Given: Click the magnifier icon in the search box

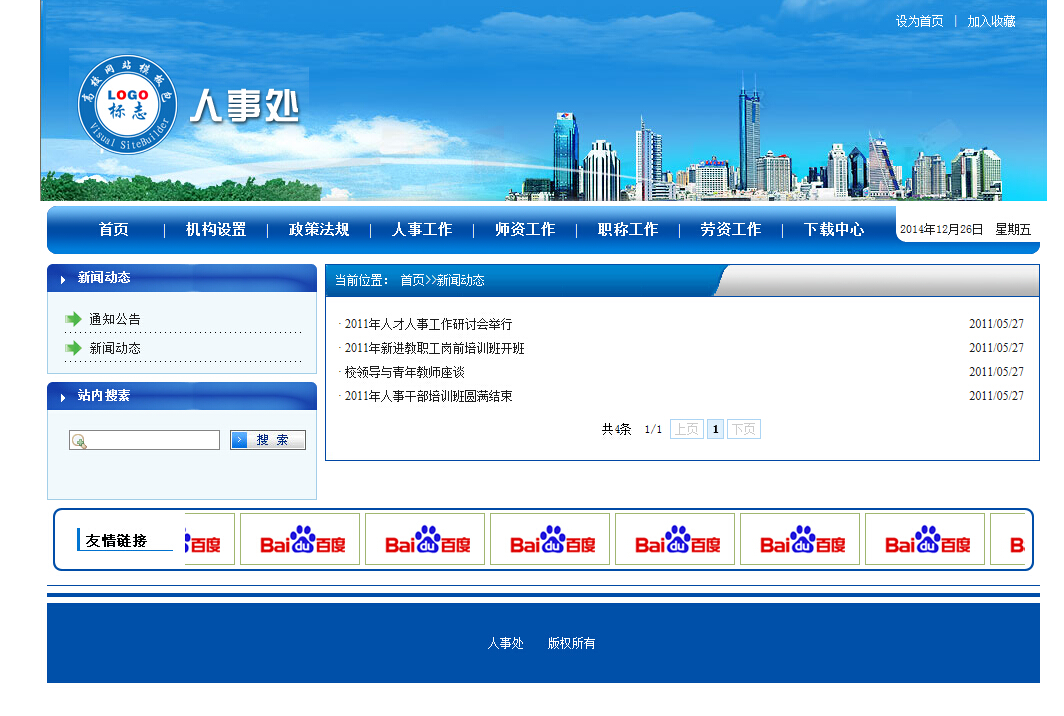Looking at the screenshot, I should click(79, 441).
